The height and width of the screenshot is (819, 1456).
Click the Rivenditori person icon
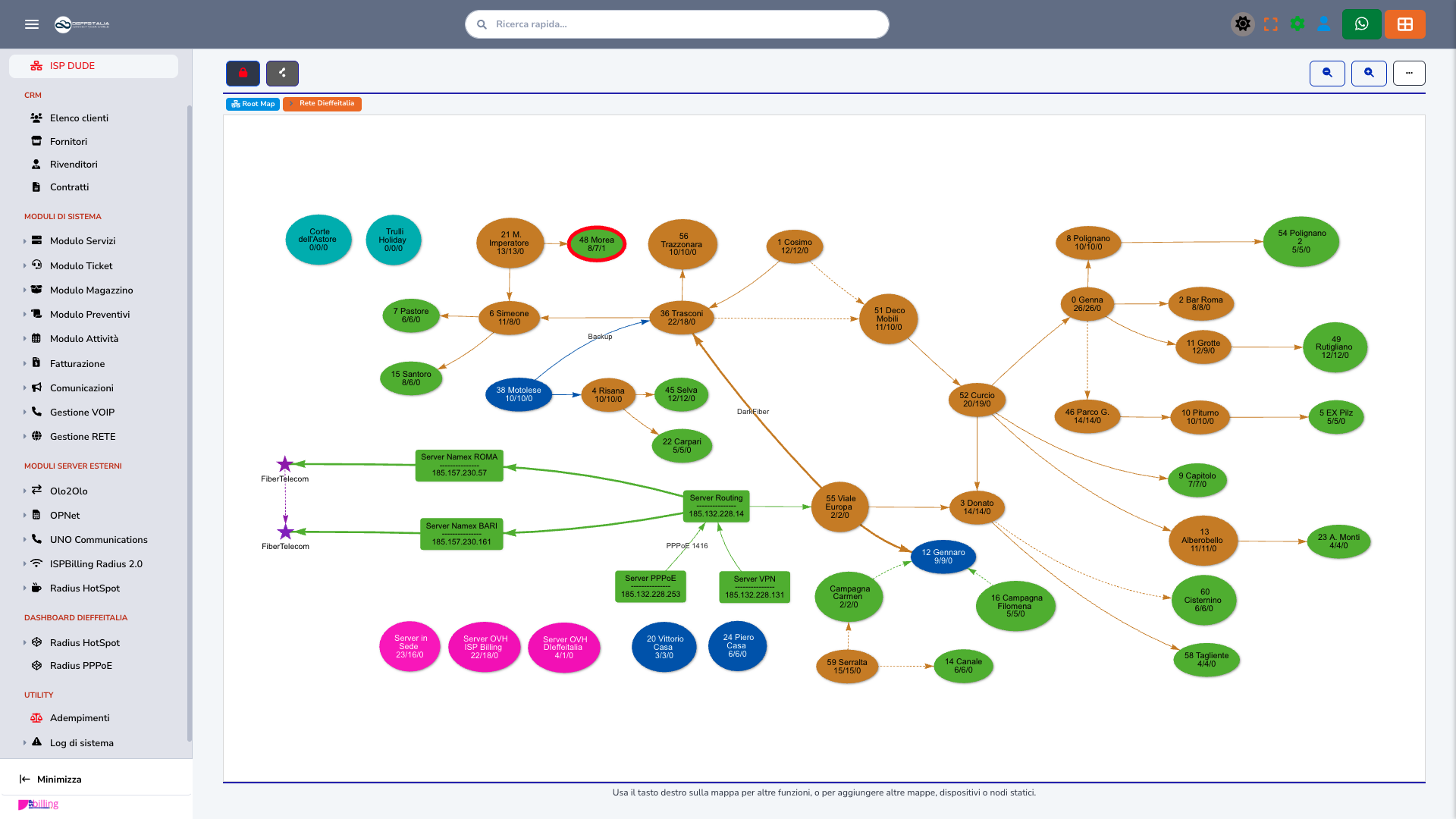[36, 164]
